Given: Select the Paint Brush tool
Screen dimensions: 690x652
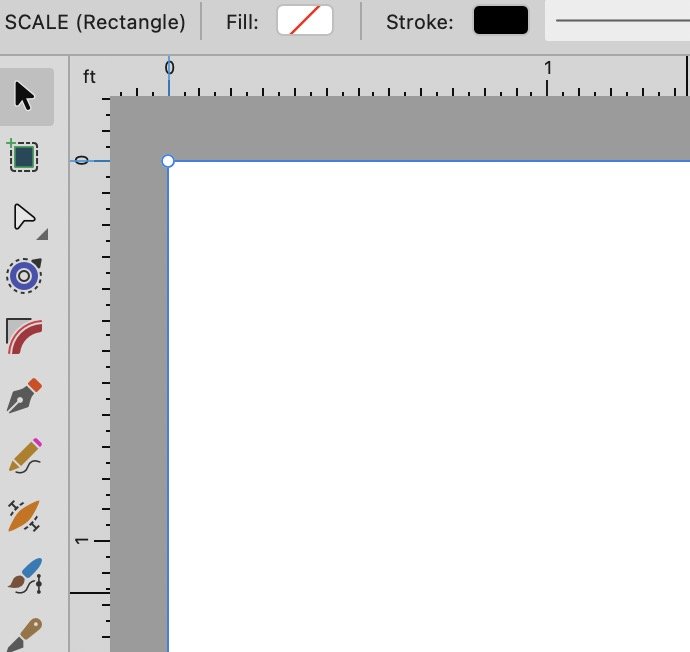Looking at the screenshot, I should coord(26,575).
